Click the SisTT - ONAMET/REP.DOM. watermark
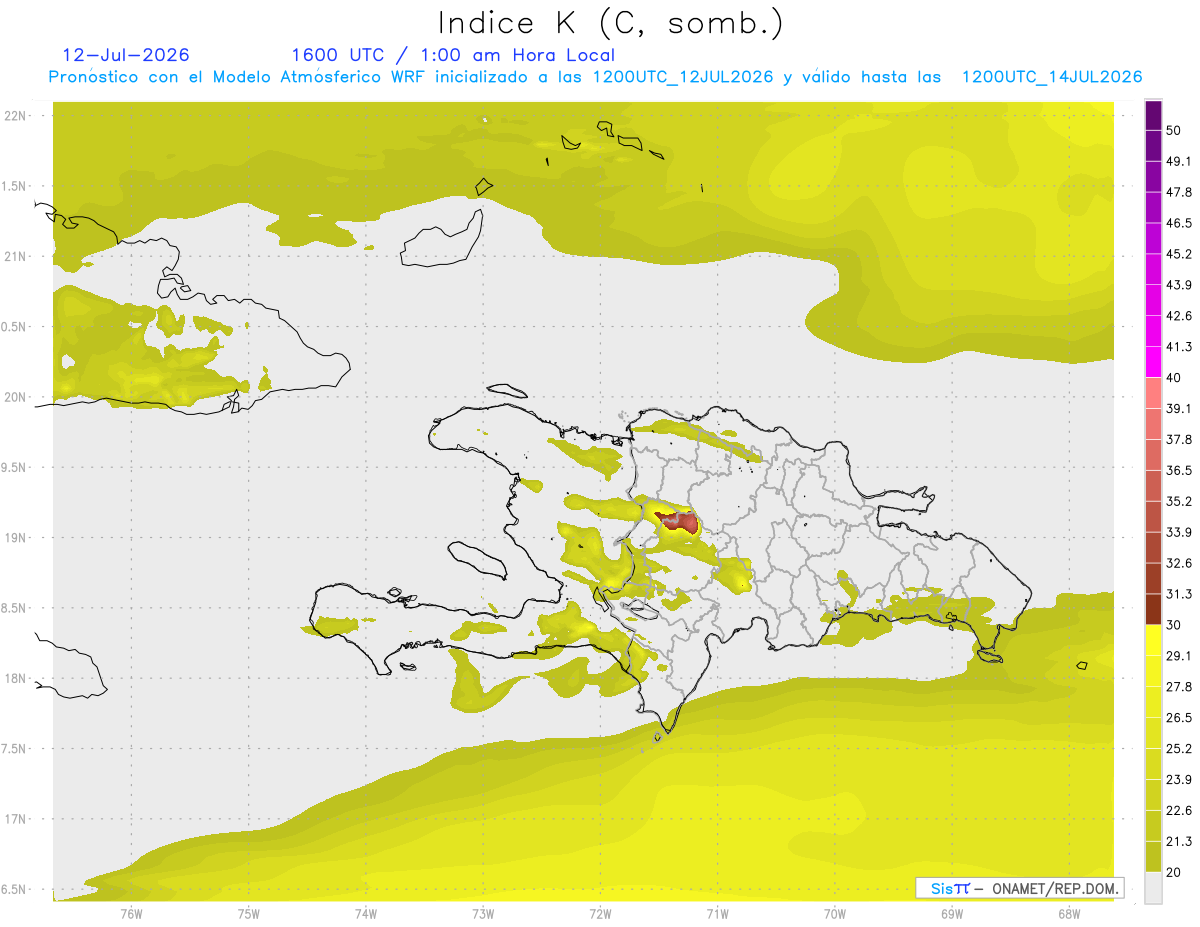This screenshot has height=927, width=1200. pos(1020,888)
